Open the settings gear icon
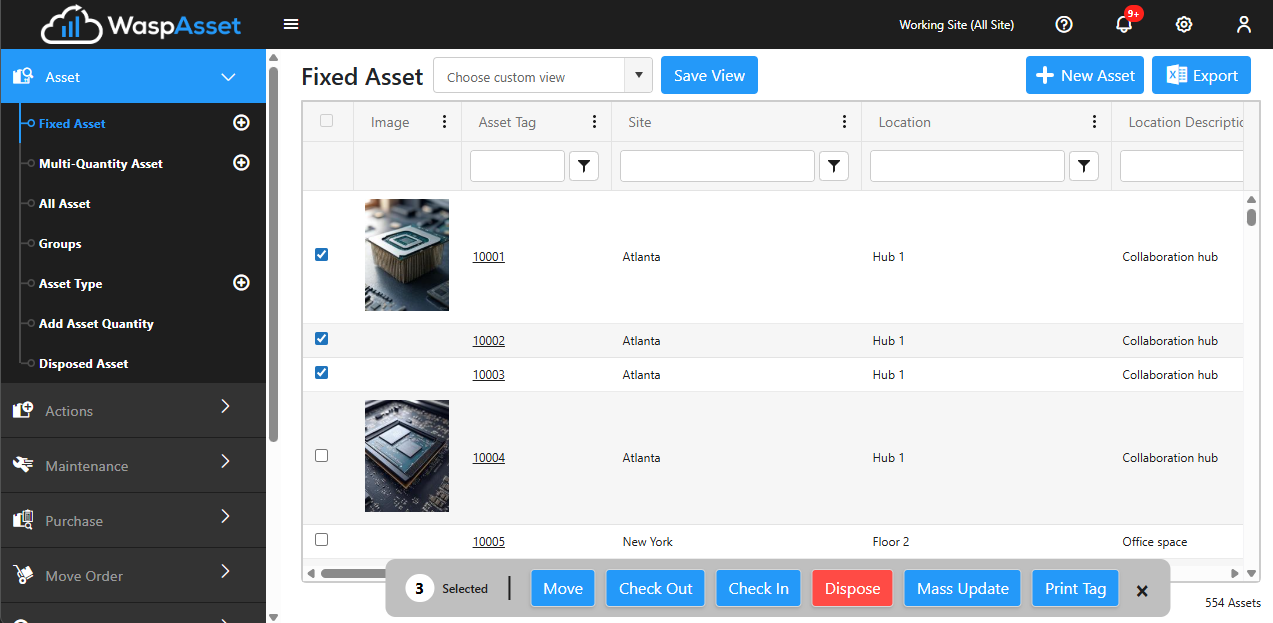The width and height of the screenshot is (1273, 623). pyautogui.click(x=1184, y=24)
